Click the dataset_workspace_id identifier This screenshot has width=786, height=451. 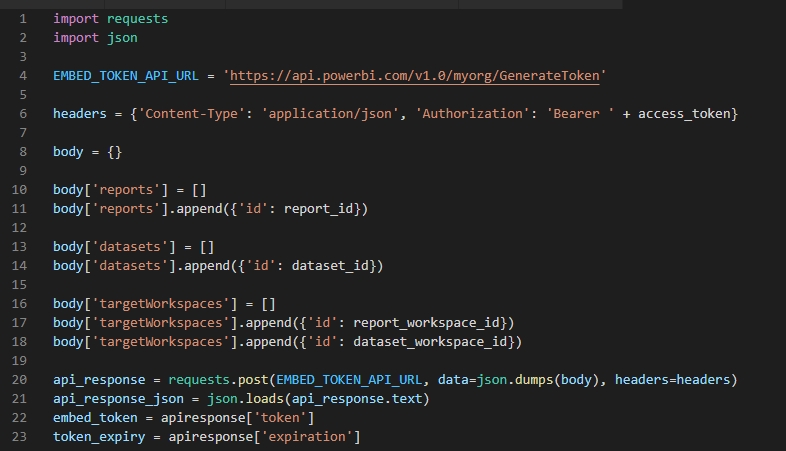pos(430,342)
